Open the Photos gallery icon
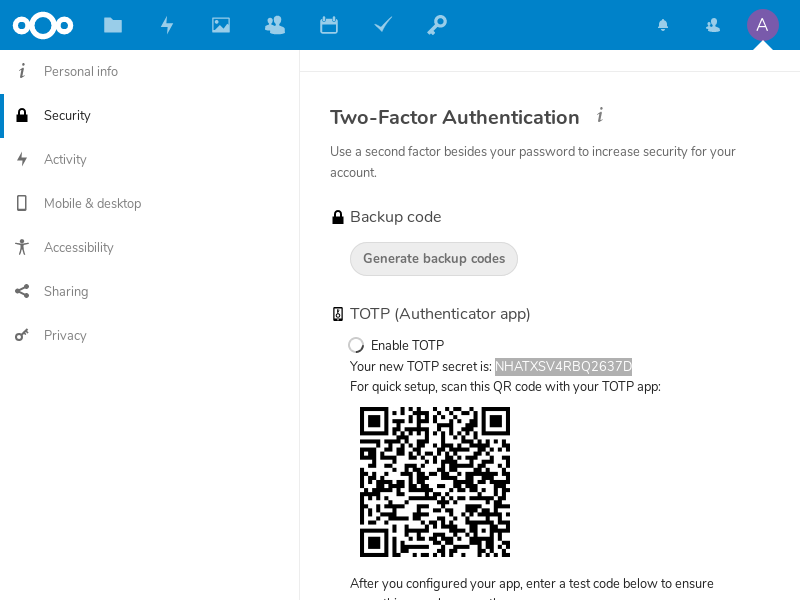This screenshot has height=600, width=800. tap(221, 25)
